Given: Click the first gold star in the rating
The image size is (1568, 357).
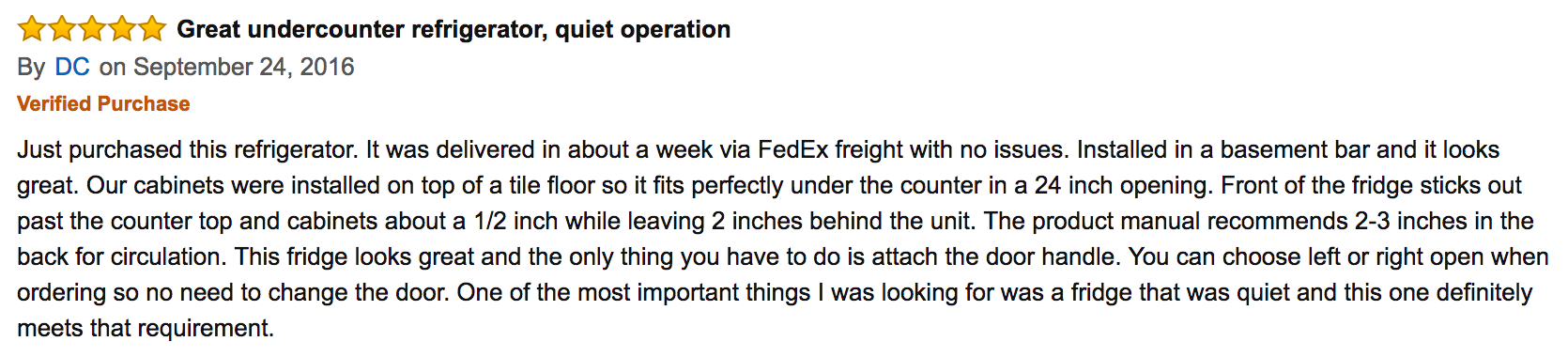Looking at the screenshot, I should click(32, 29).
